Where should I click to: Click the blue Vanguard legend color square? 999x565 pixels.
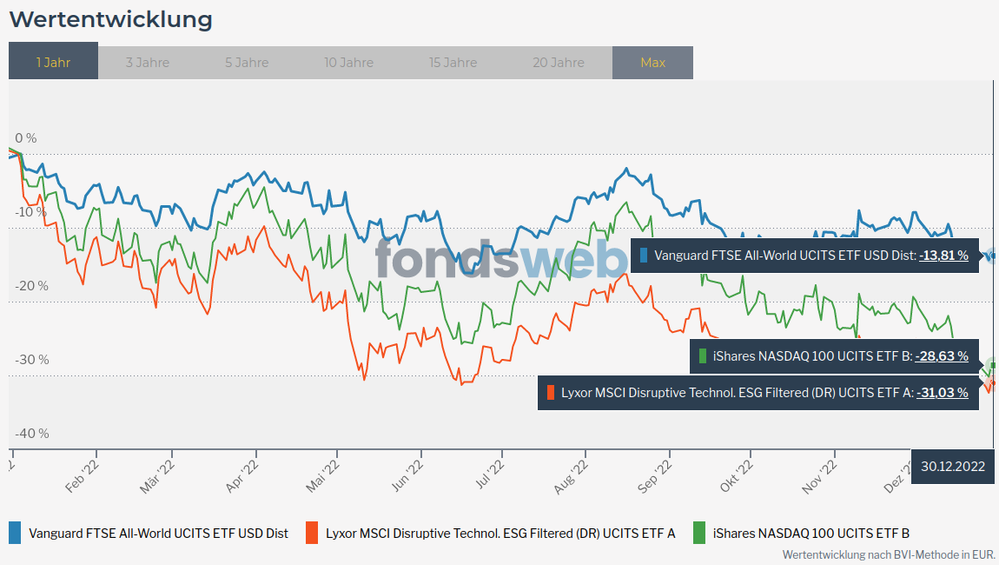15,533
